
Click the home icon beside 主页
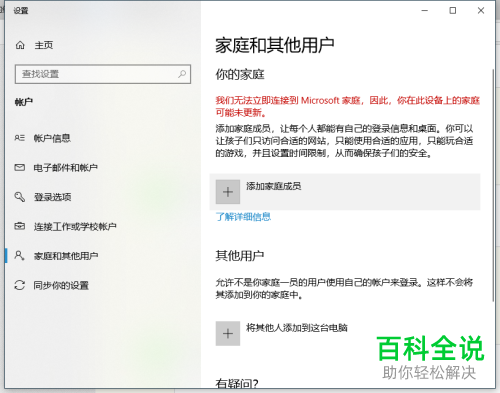[20, 45]
